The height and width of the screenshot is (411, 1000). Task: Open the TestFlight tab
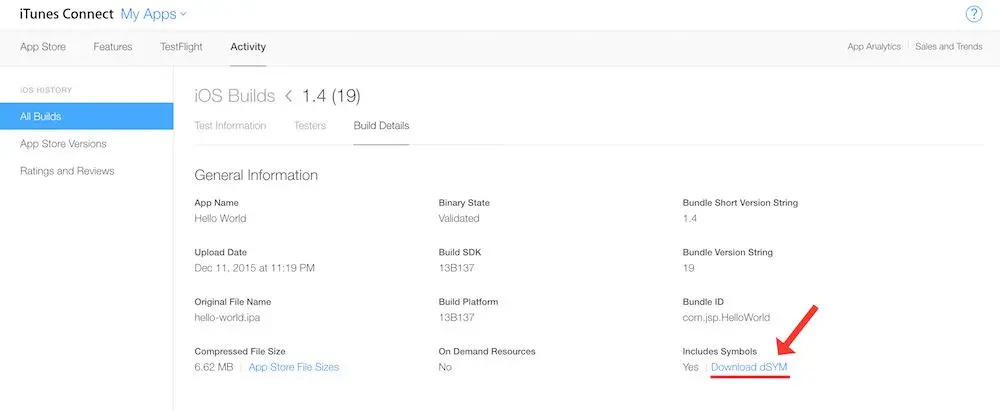[181, 47]
